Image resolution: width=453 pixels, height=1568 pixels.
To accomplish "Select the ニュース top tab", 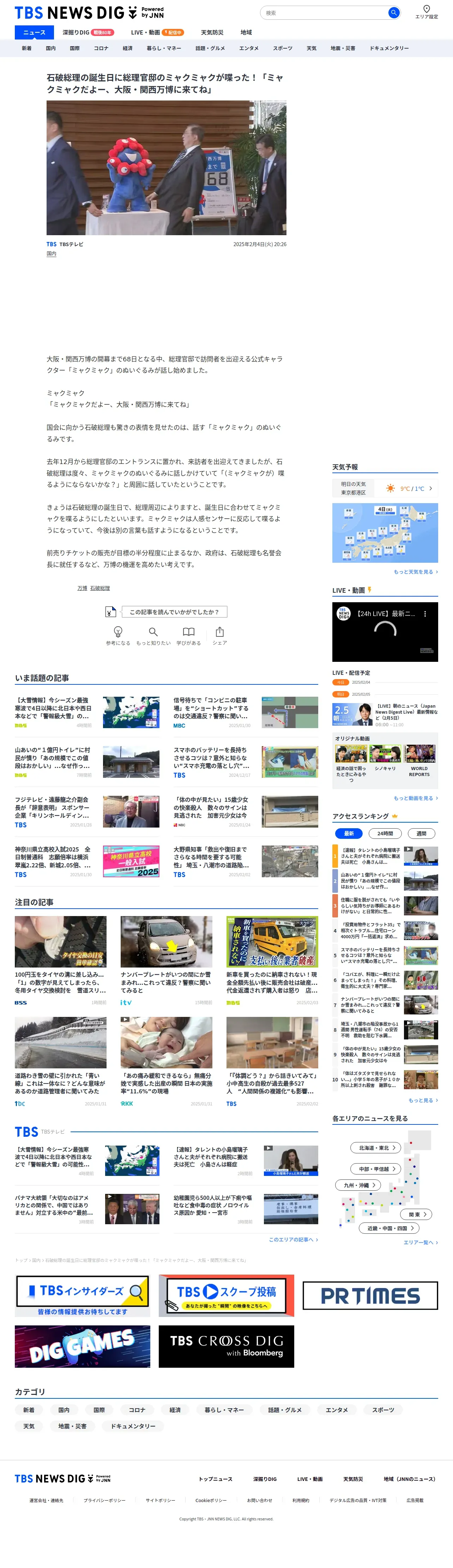I will (x=34, y=32).
